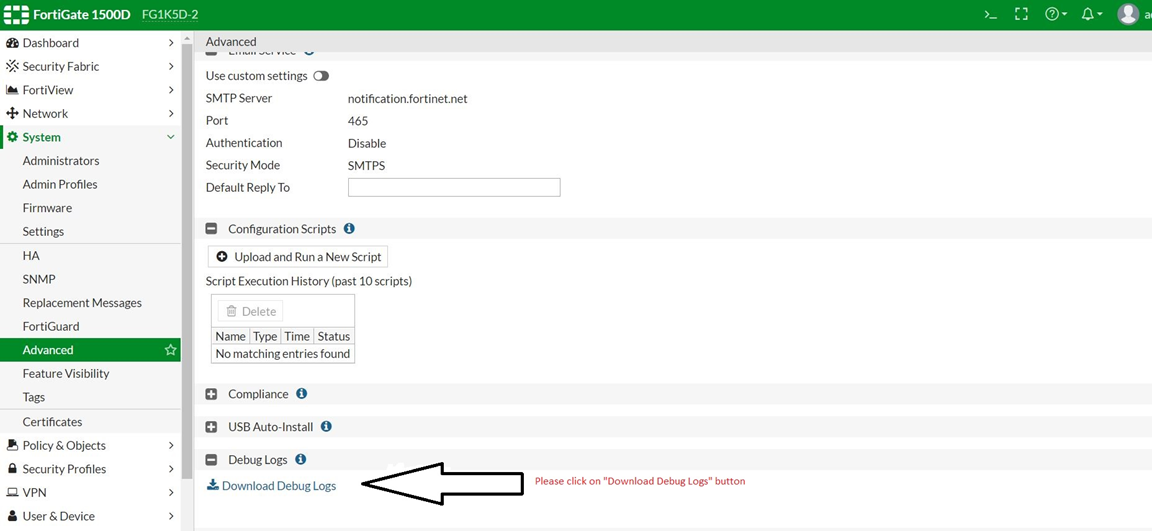This screenshot has height=531, width=1152.
Task: Click the favorite star beside Advanced
Action: (170, 350)
